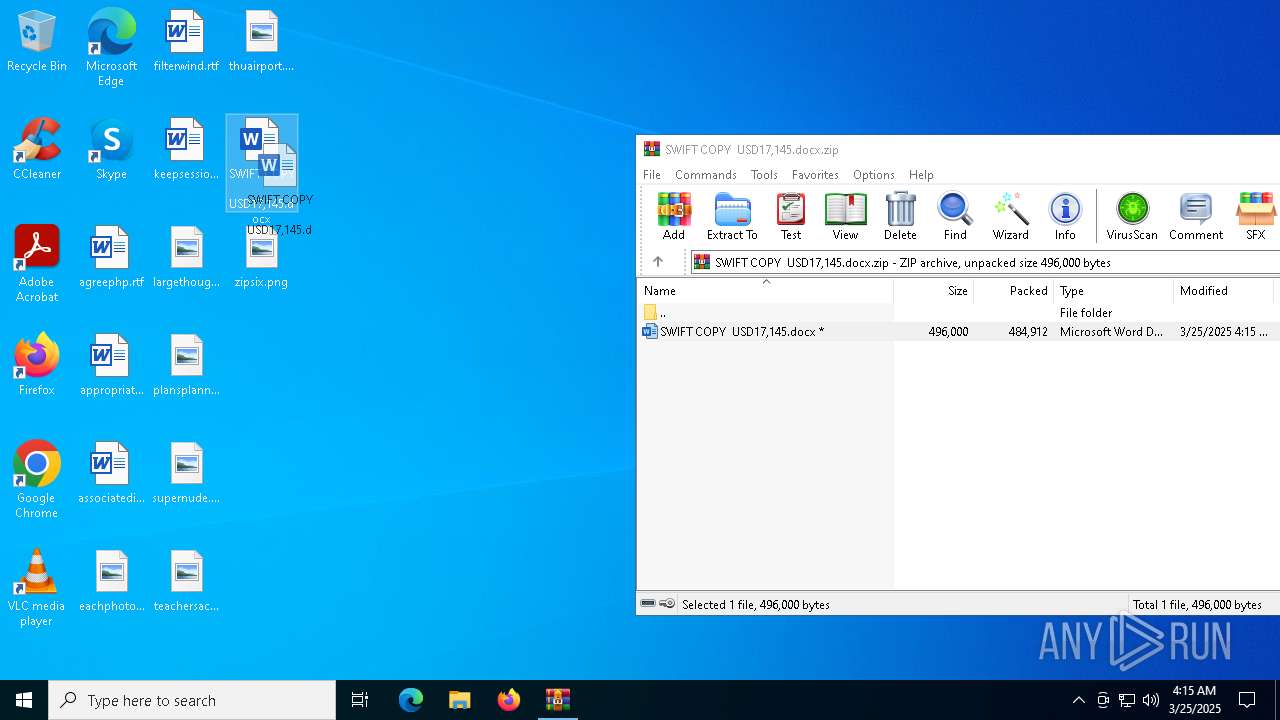Click the key icon in WinRAR status bar

667,604
